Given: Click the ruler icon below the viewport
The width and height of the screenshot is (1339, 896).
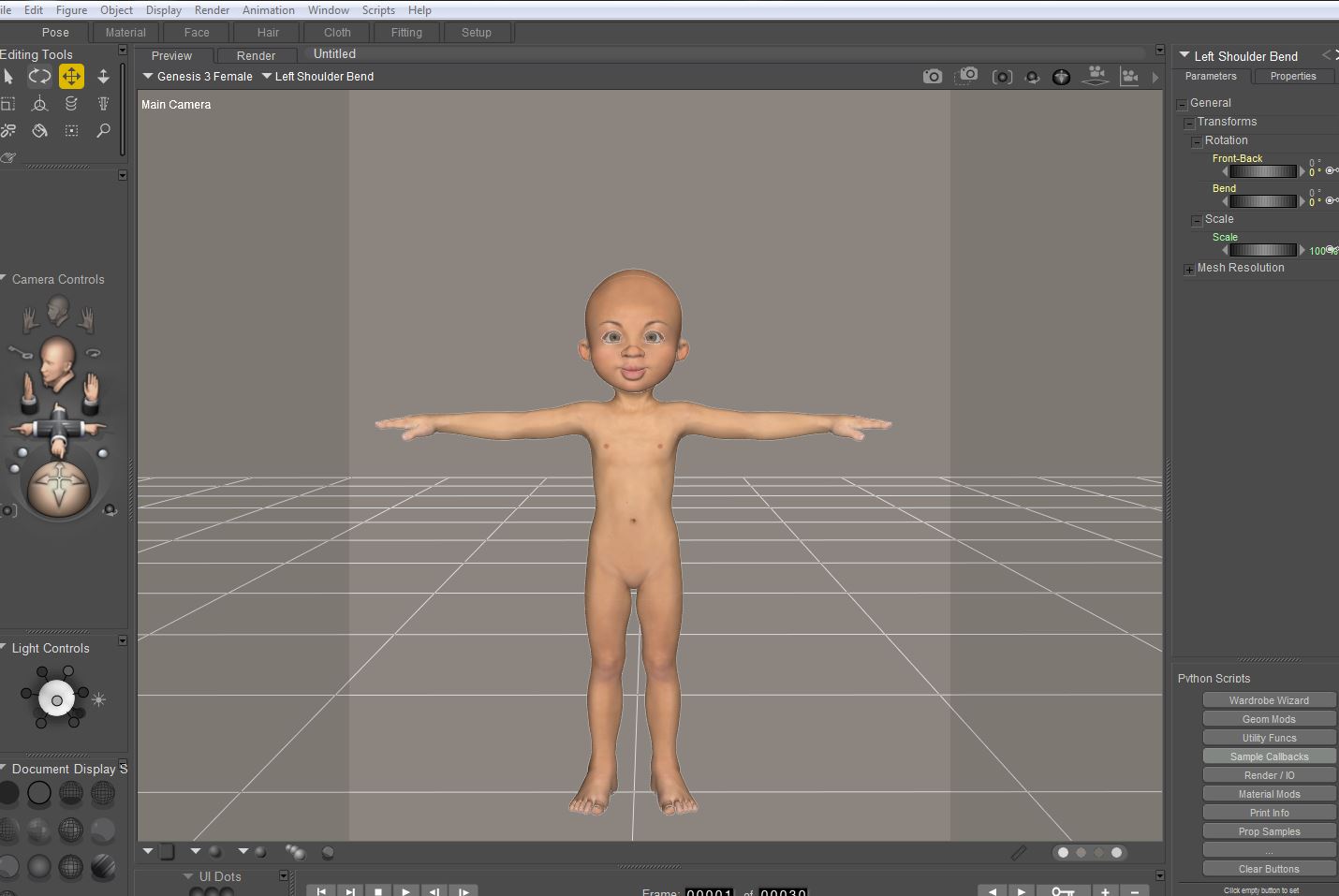Looking at the screenshot, I should point(1019,852).
